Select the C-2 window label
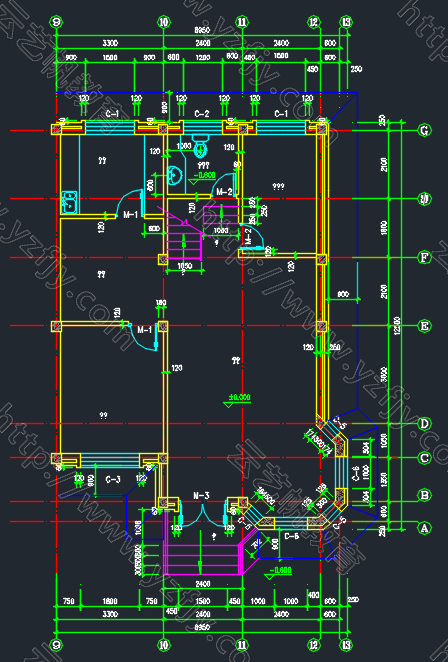448x662 pixels. 201,114
